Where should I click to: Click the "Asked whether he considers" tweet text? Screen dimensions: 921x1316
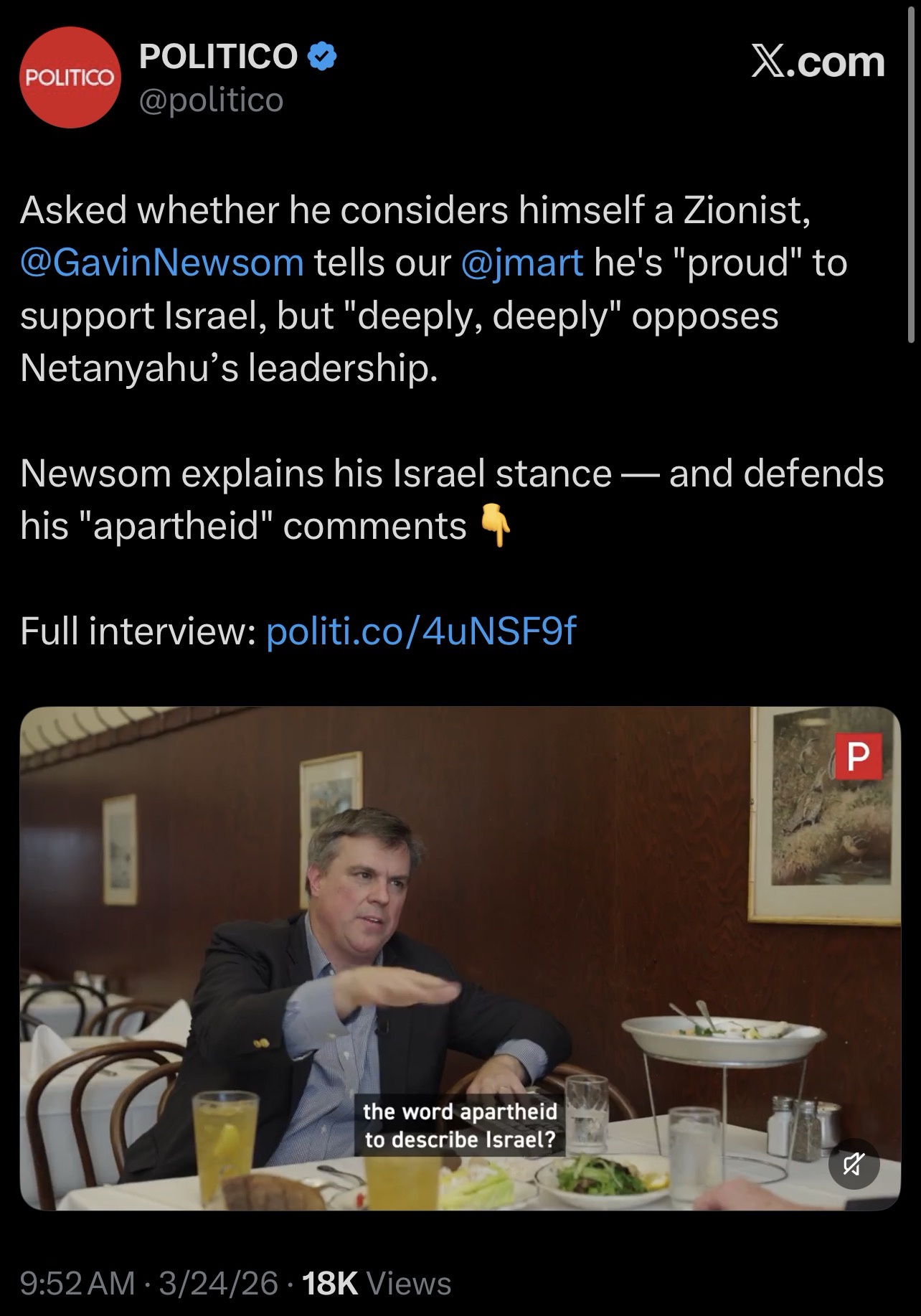(x=416, y=210)
